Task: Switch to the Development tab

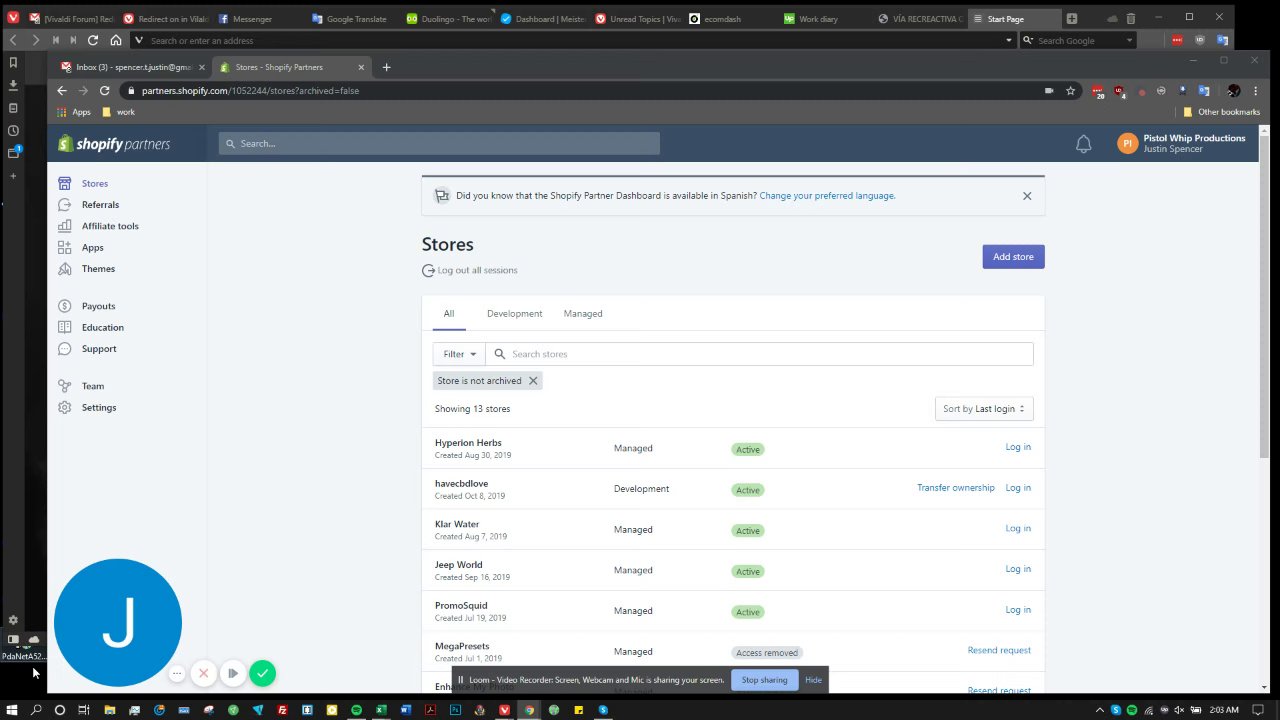Action: click(515, 314)
